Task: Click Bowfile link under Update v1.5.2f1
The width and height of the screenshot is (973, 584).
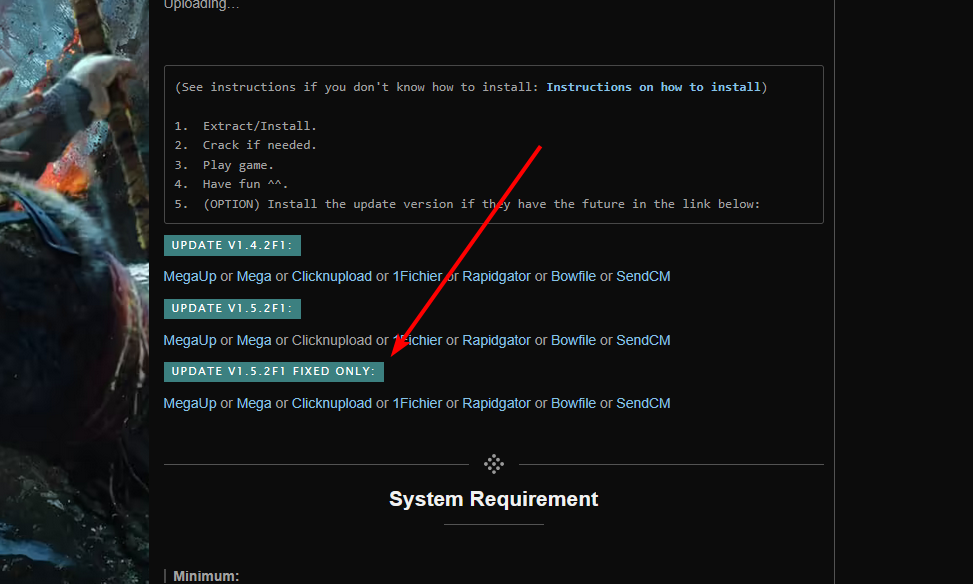Action: (573, 340)
